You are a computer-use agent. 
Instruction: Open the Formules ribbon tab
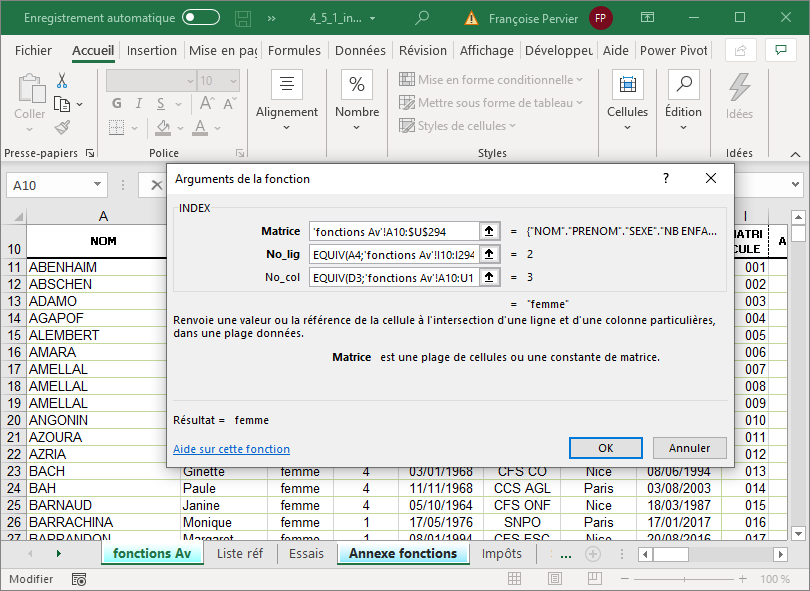294,51
